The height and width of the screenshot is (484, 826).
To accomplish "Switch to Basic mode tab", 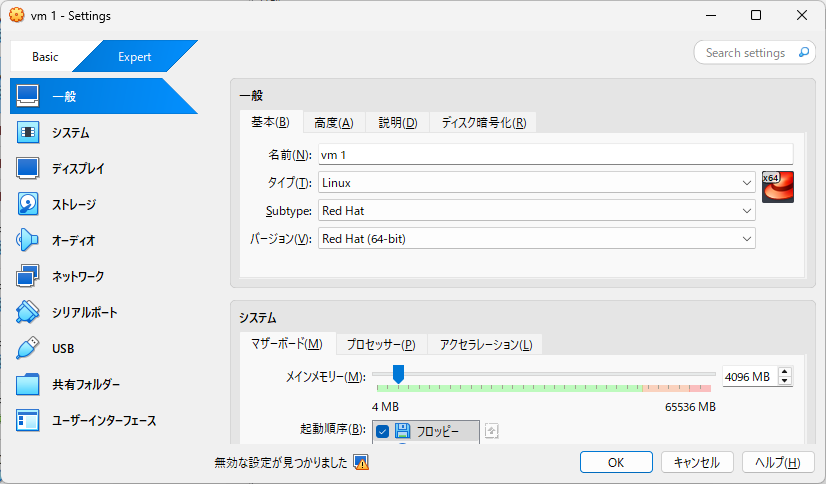I will click(45, 56).
